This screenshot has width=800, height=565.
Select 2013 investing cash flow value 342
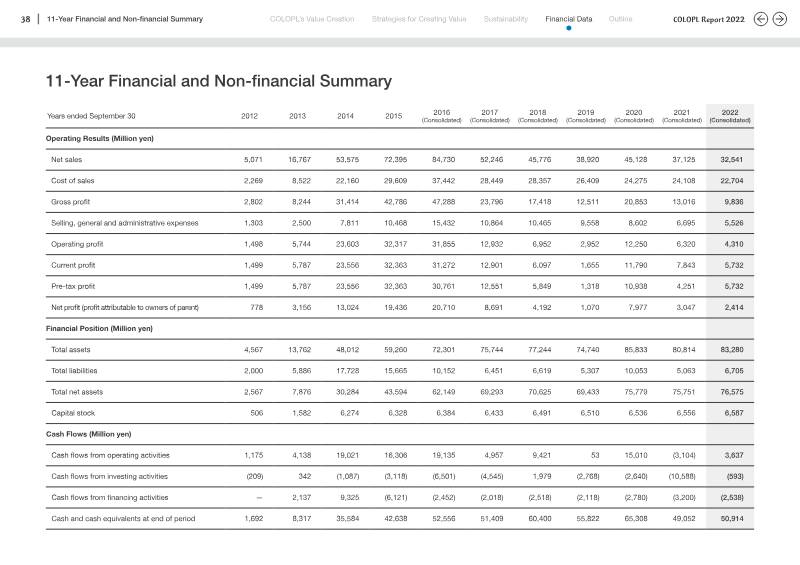point(305,476)
